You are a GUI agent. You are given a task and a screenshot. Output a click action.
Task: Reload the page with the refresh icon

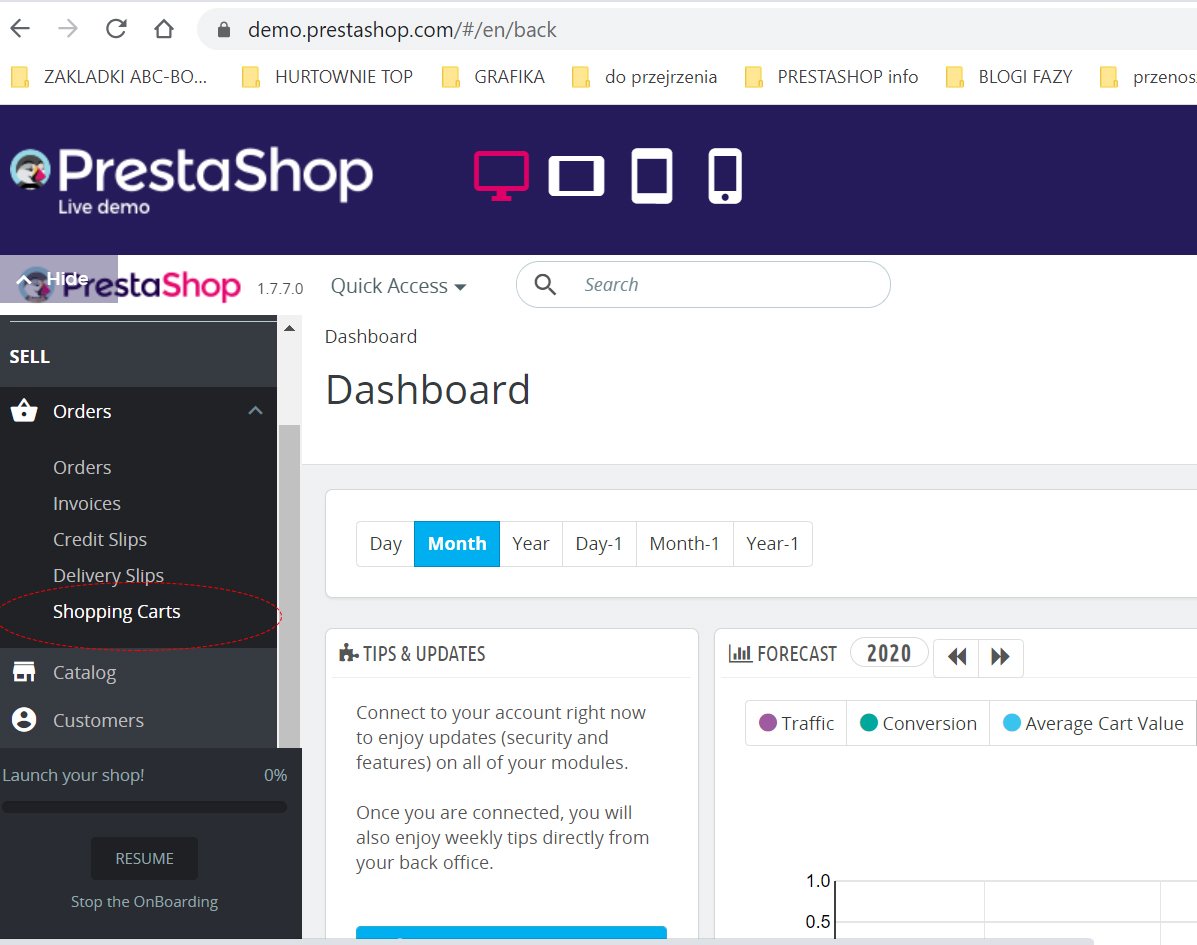(x=116, y=29)
